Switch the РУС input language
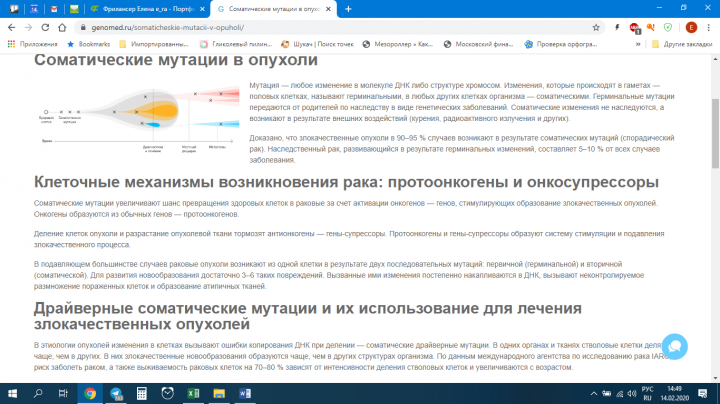Viewport: 720px width, 404px height. 647,393
